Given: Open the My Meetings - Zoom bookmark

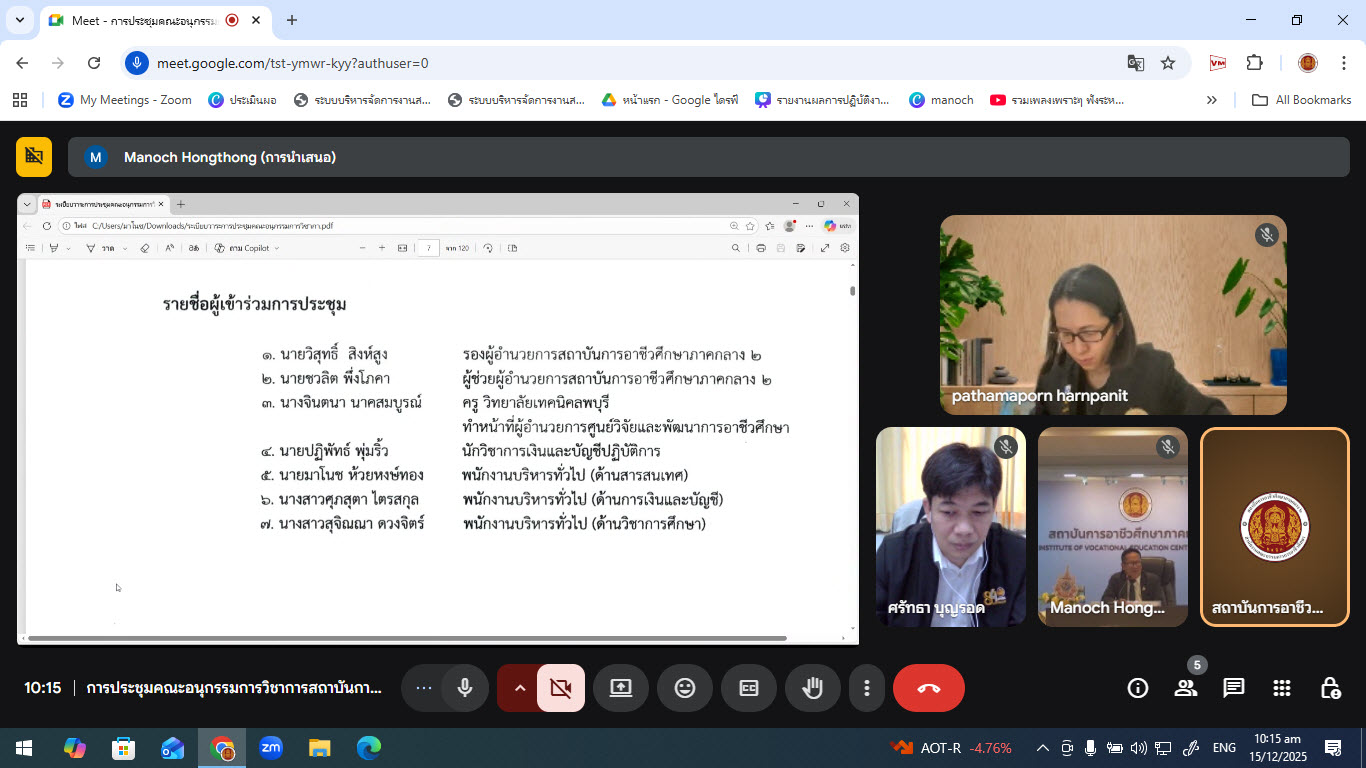Looking at the screenshot, I should coord(125,100).
